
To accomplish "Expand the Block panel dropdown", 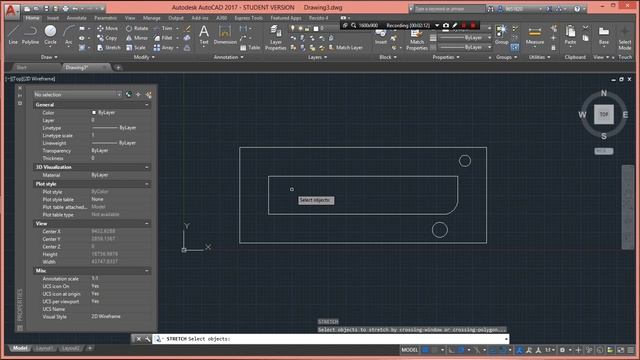I will [x=387, y=57].
